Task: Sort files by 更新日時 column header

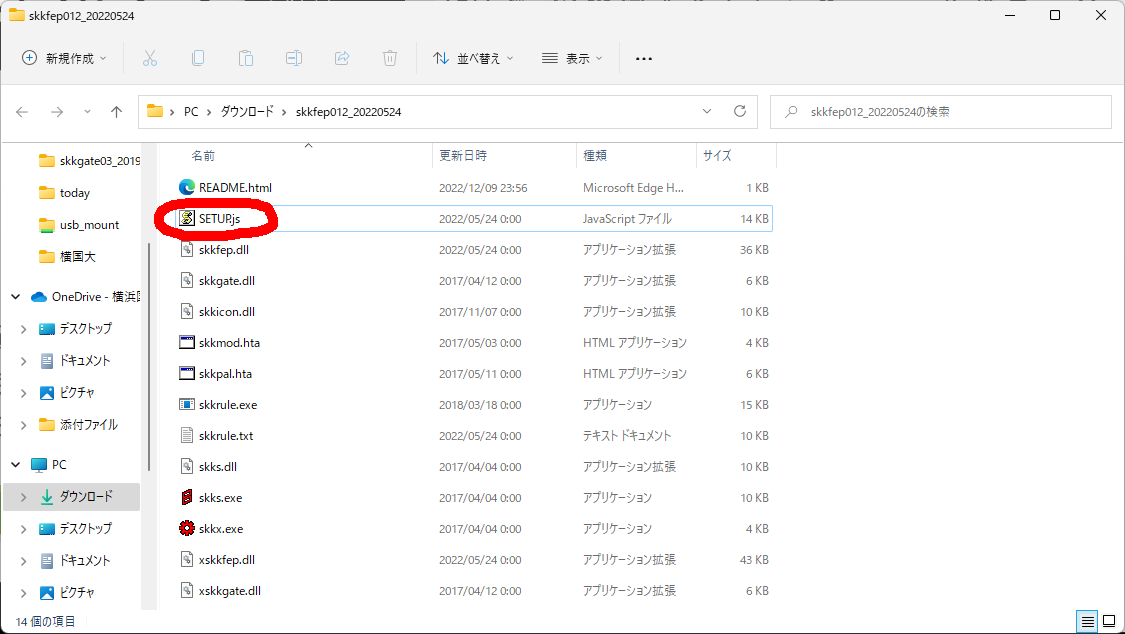Action: click(x=463, y=156)
